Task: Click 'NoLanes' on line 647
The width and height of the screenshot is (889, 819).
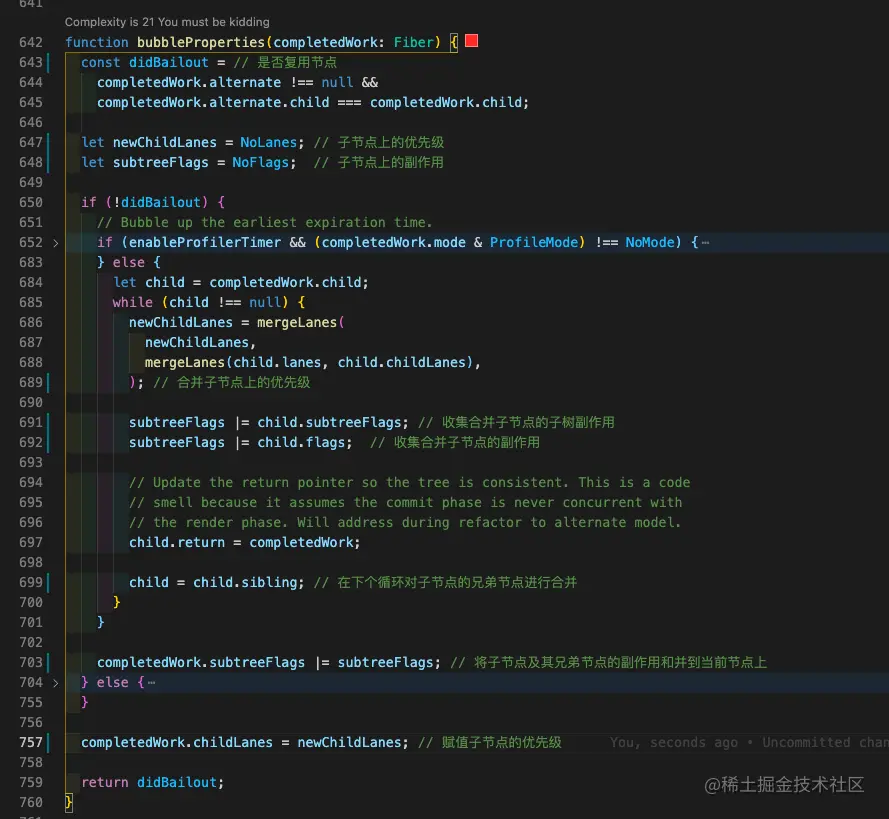Action: coord(268,142)
